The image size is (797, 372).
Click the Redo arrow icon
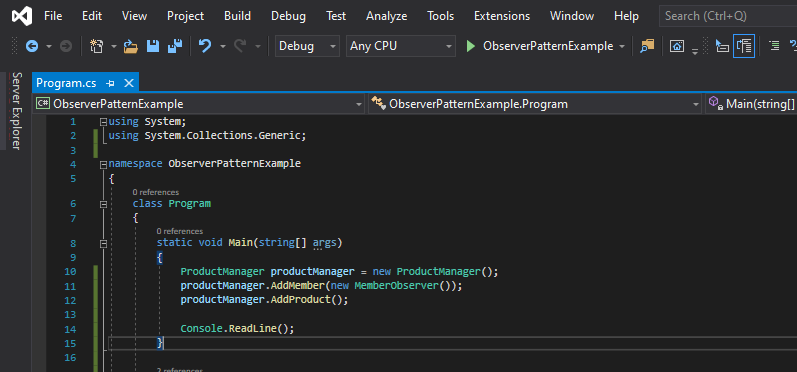[x=240, y=47]
